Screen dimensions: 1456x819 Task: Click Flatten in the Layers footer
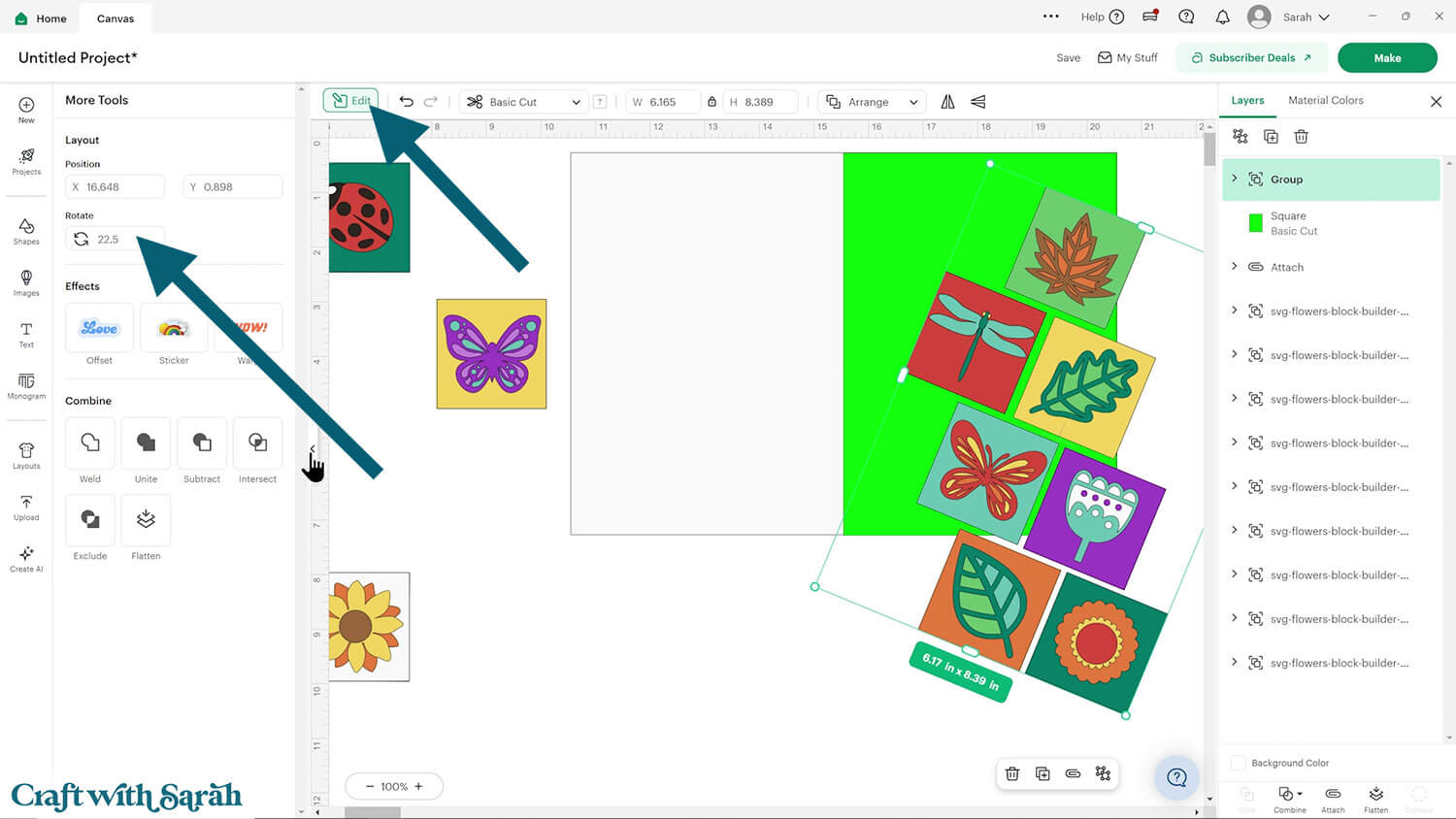click(1375, 800)
